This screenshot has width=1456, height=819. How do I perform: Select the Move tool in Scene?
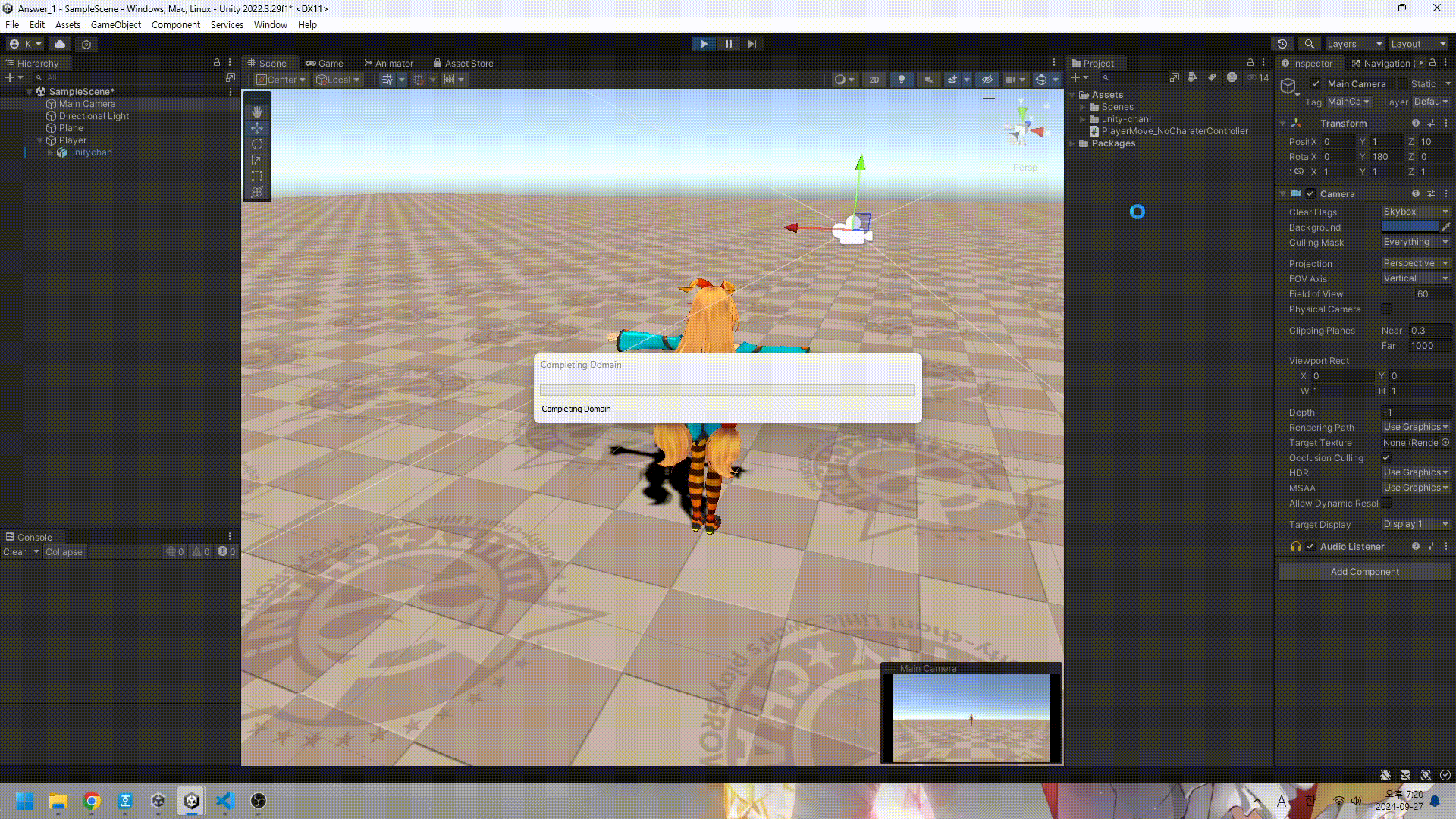[257, 128]
